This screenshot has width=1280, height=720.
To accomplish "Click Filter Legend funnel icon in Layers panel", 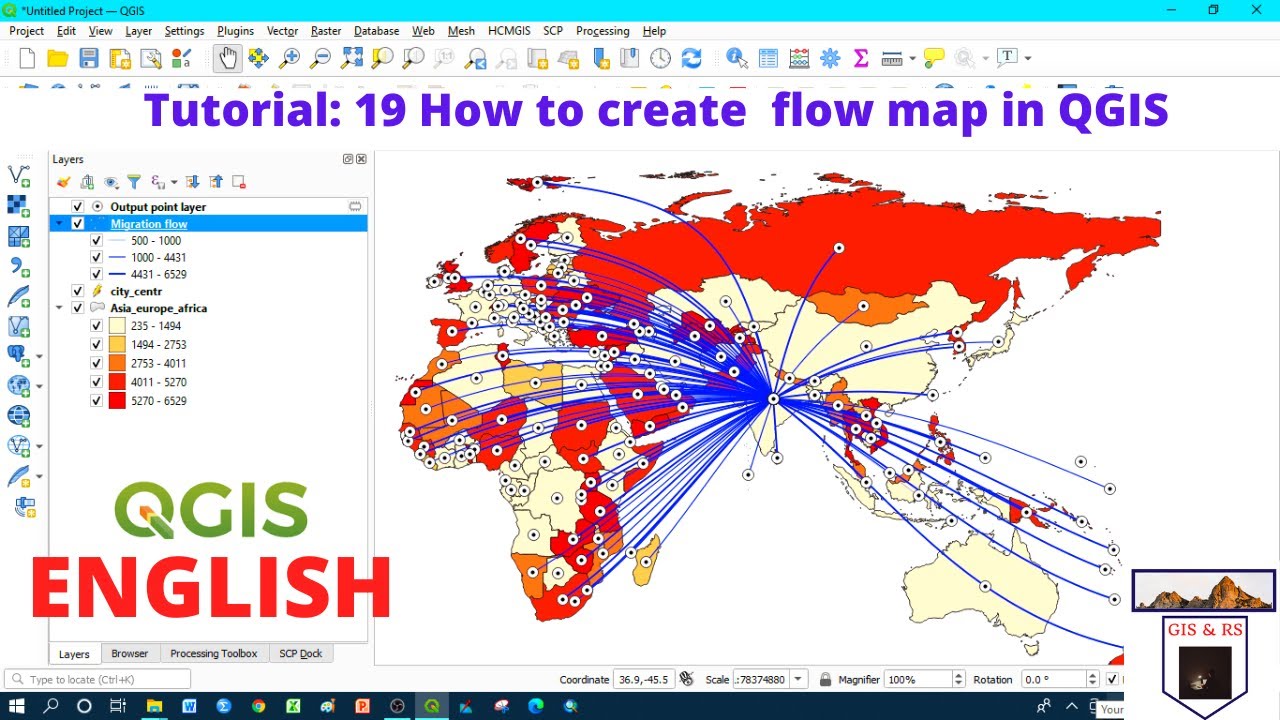I will point(133,182).
